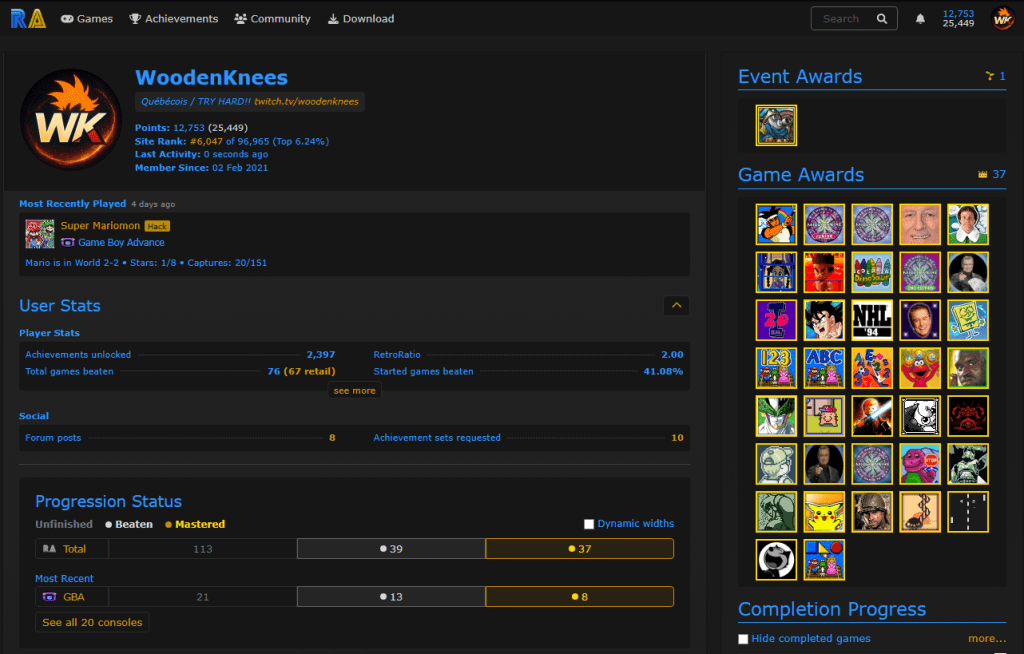The width and height of the screenshot is (1024, 654).
Task: Select the Pikachu game award badge
Action: pos(824,512)
